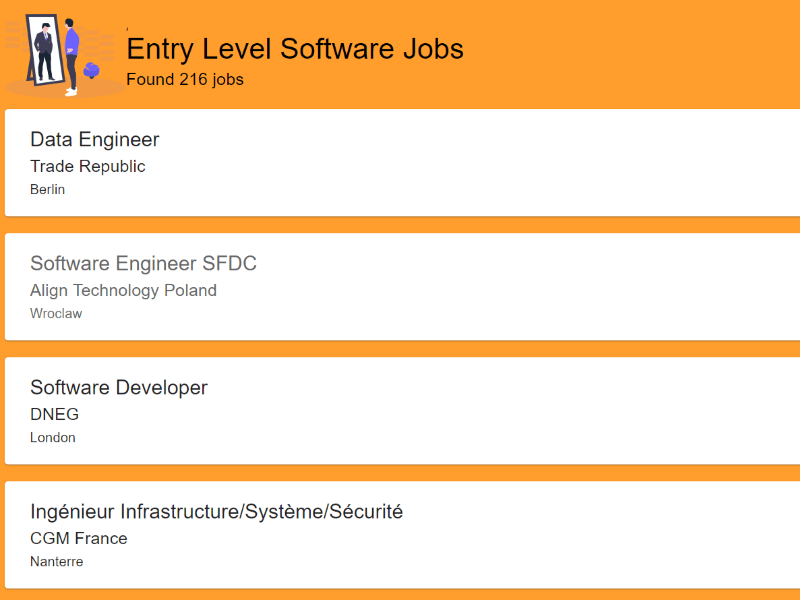The height and width of the screenshot is (600, 800).
Task: Click empty area of Data Engineer card
Action: [x=550, y=163]
